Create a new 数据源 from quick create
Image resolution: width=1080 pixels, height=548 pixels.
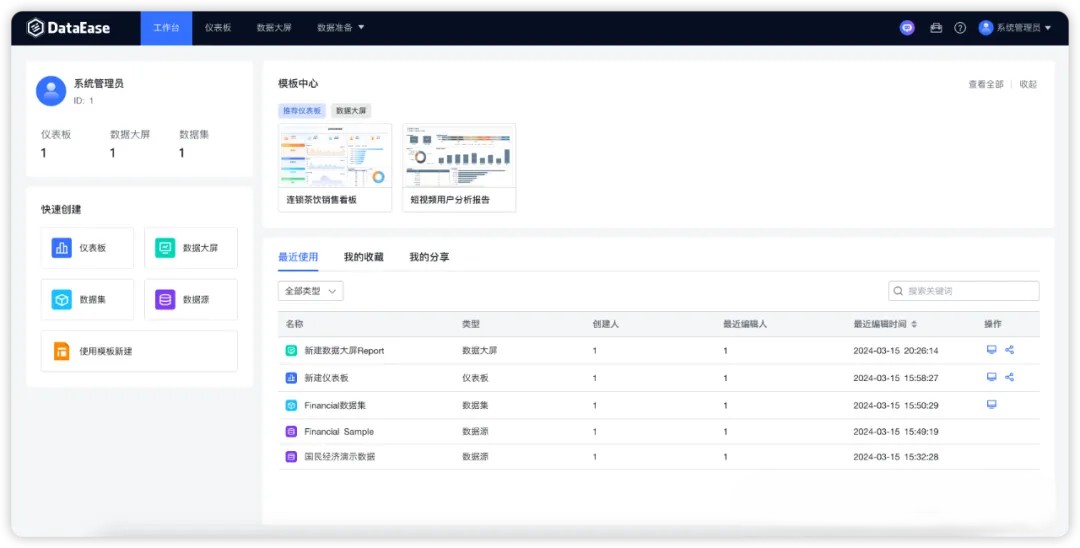point(191,300)
